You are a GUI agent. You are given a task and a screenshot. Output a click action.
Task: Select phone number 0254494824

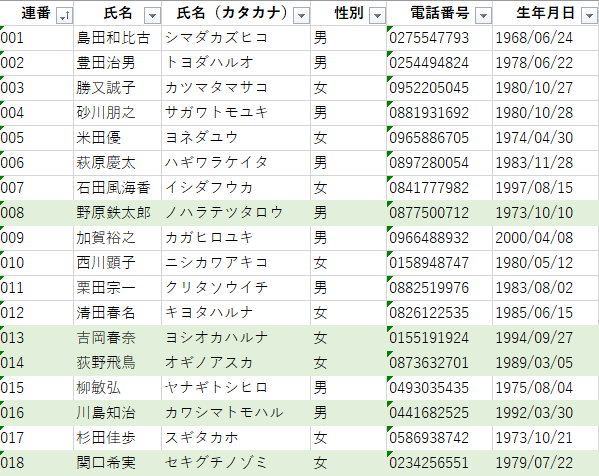coord(439,63)
